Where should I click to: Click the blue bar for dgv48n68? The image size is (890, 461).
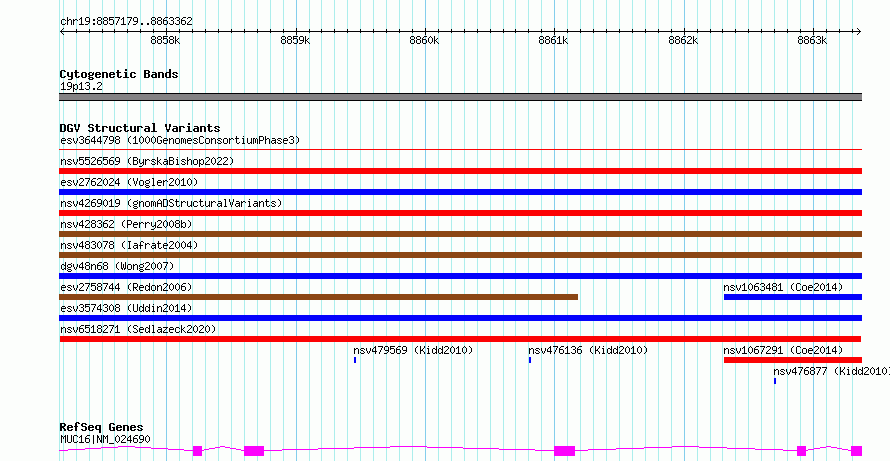[x=460, y=276]
